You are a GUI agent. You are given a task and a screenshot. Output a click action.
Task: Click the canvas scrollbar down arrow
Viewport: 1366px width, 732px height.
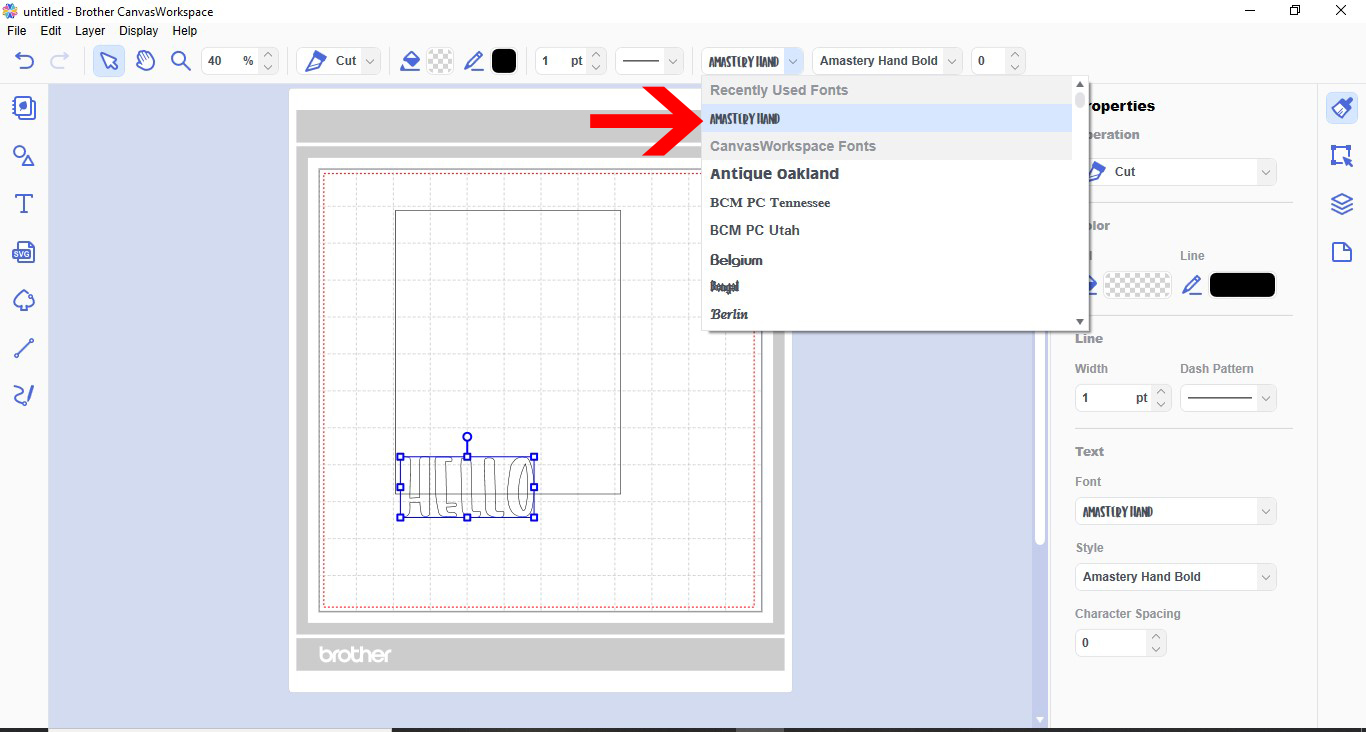pos(1040,719)
